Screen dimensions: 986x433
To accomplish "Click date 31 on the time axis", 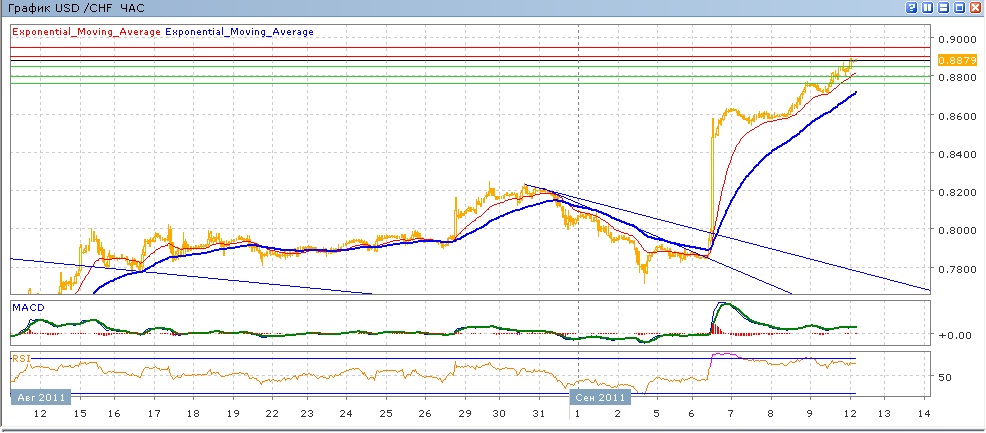I will 540,414.
